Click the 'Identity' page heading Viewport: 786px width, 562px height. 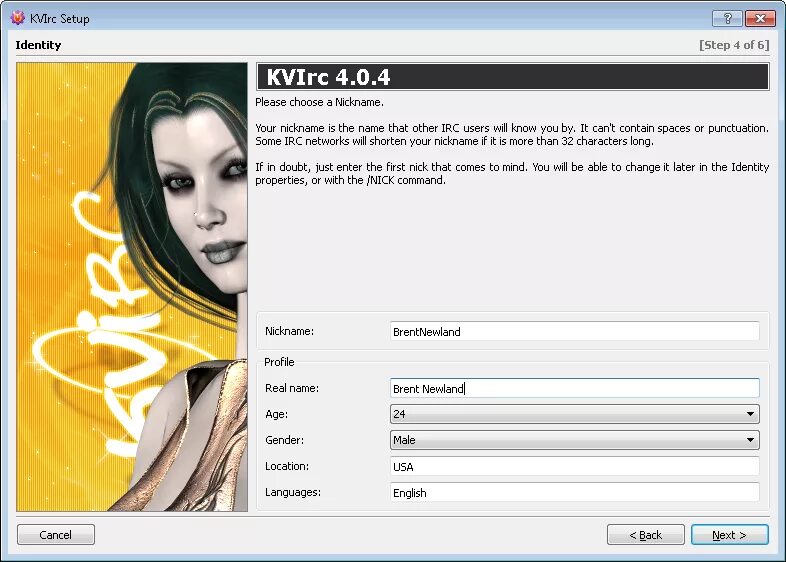[x=38, y=45]
